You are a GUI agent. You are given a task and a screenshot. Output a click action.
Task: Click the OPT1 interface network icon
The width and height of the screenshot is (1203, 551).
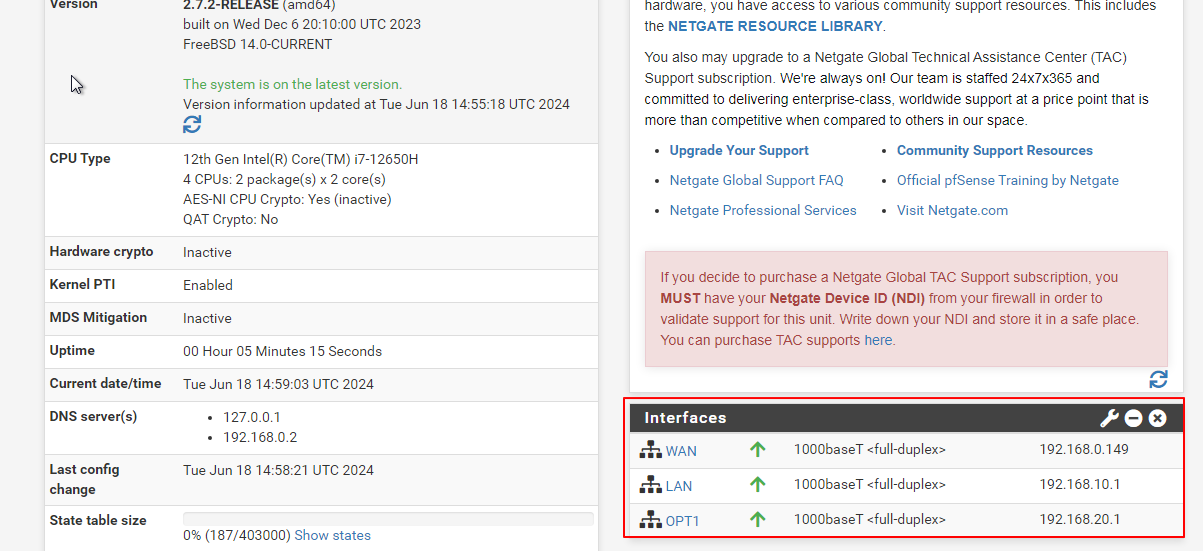tap(651, 520)
